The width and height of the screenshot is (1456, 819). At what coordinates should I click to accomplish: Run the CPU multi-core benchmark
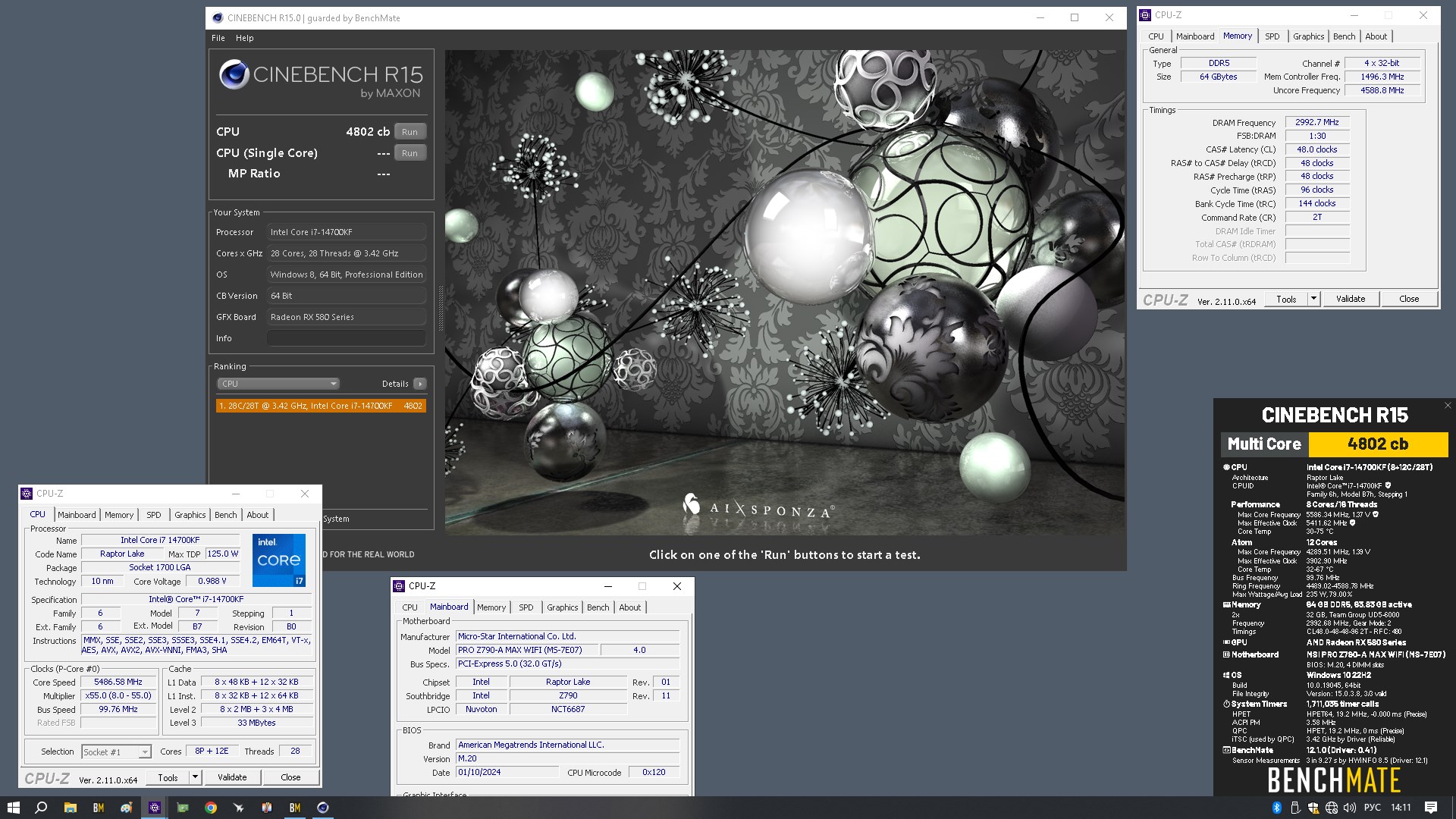[x=409, y=132]
